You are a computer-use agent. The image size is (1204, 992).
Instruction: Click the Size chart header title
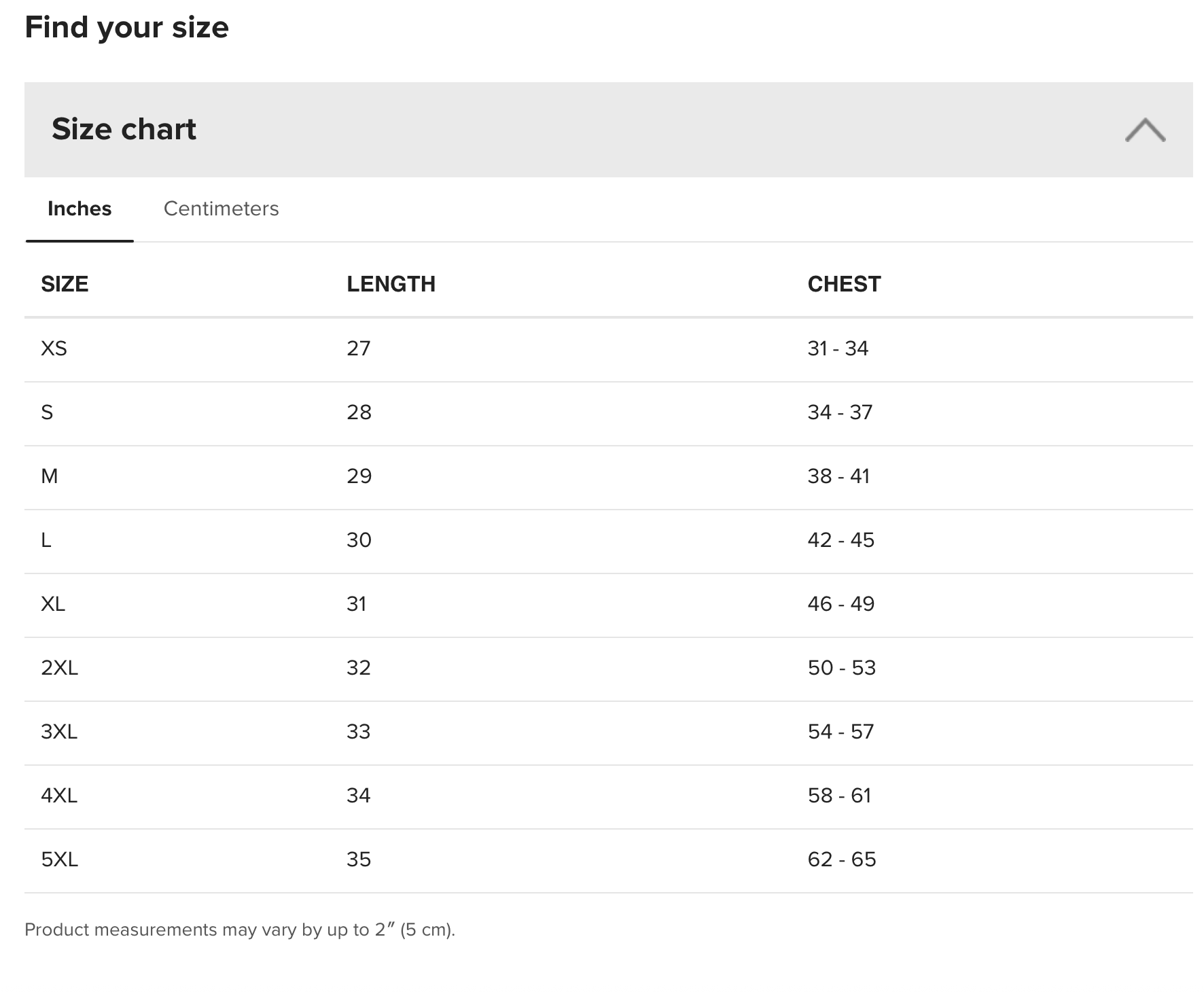(124, 129)
